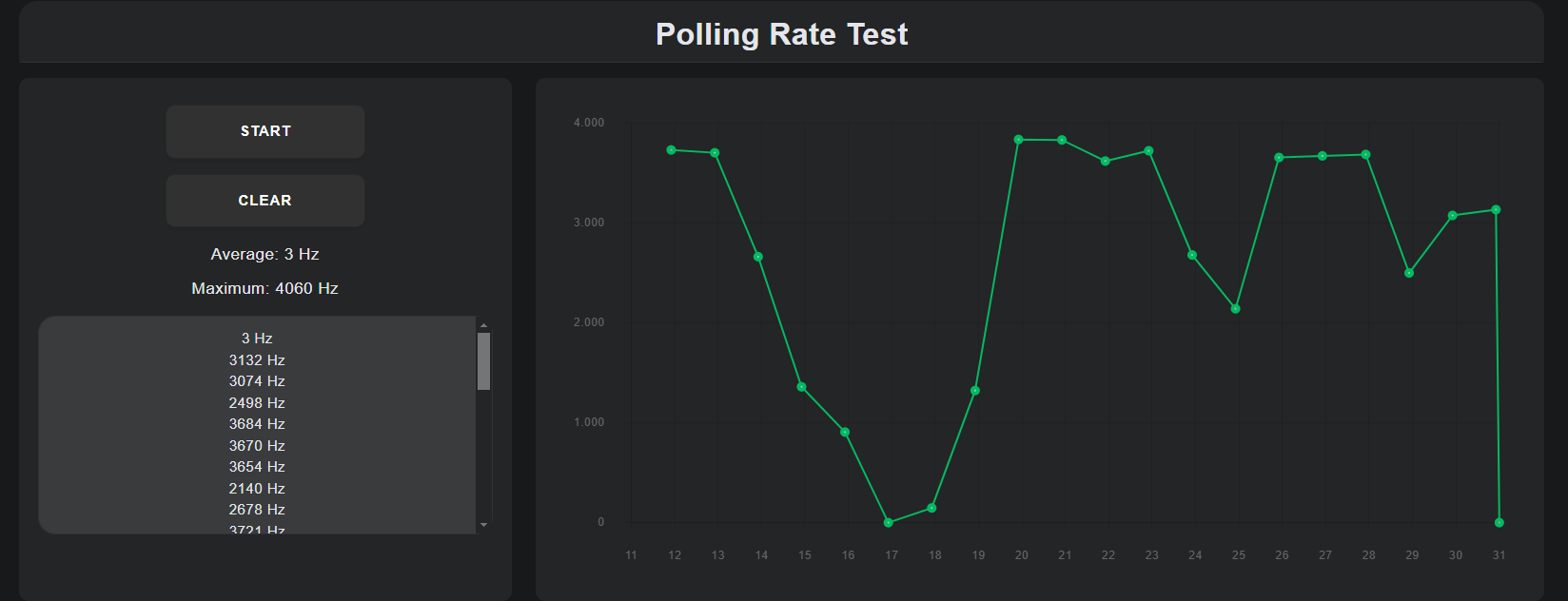1568x601 pixels.
Task: Click the data point at sample 29
Action: (x=1409, y=273)
